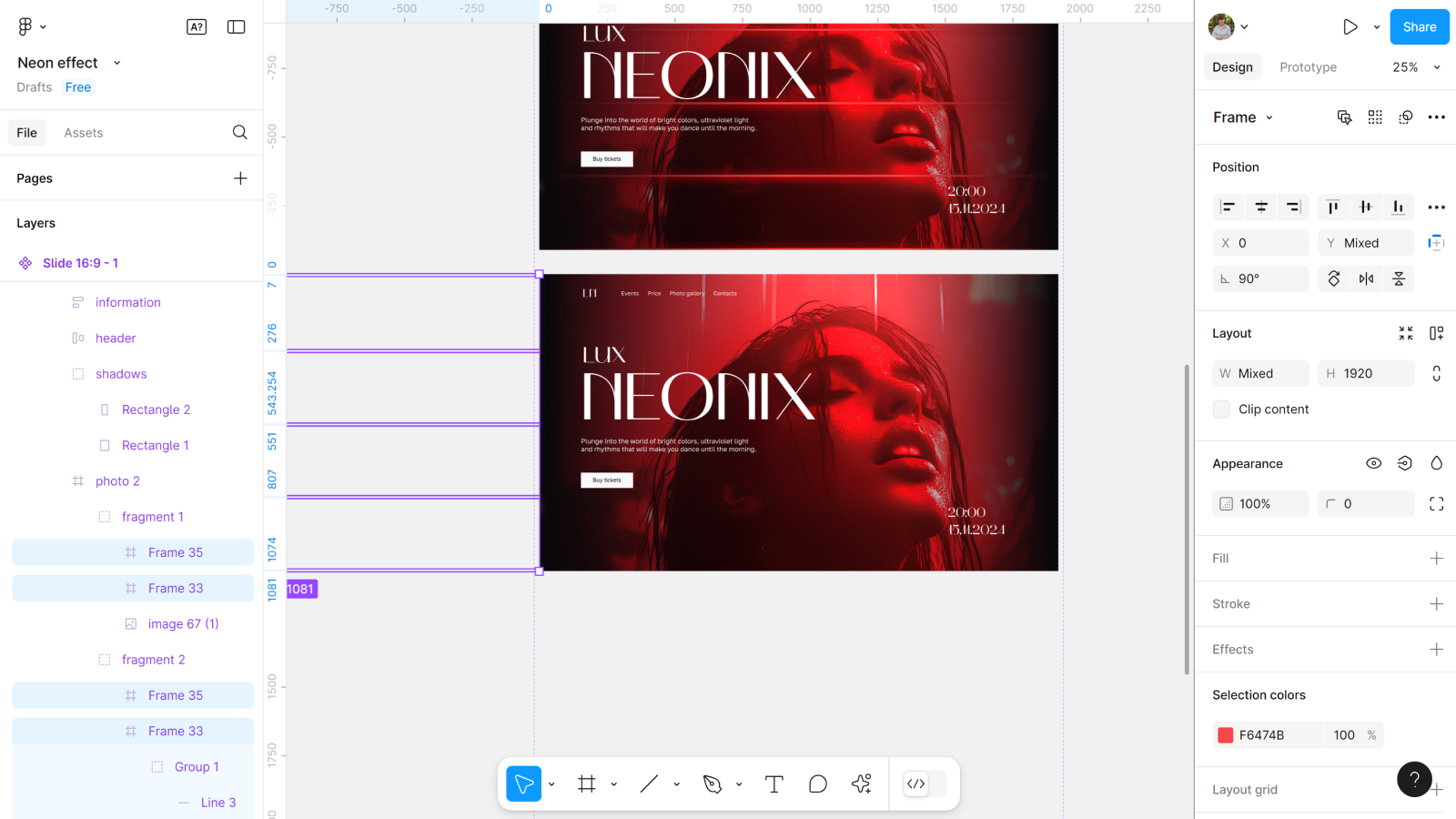The image size is (1456, 819).
Task: Switch to the Prototype tab
Action: tap(1308, 67)
